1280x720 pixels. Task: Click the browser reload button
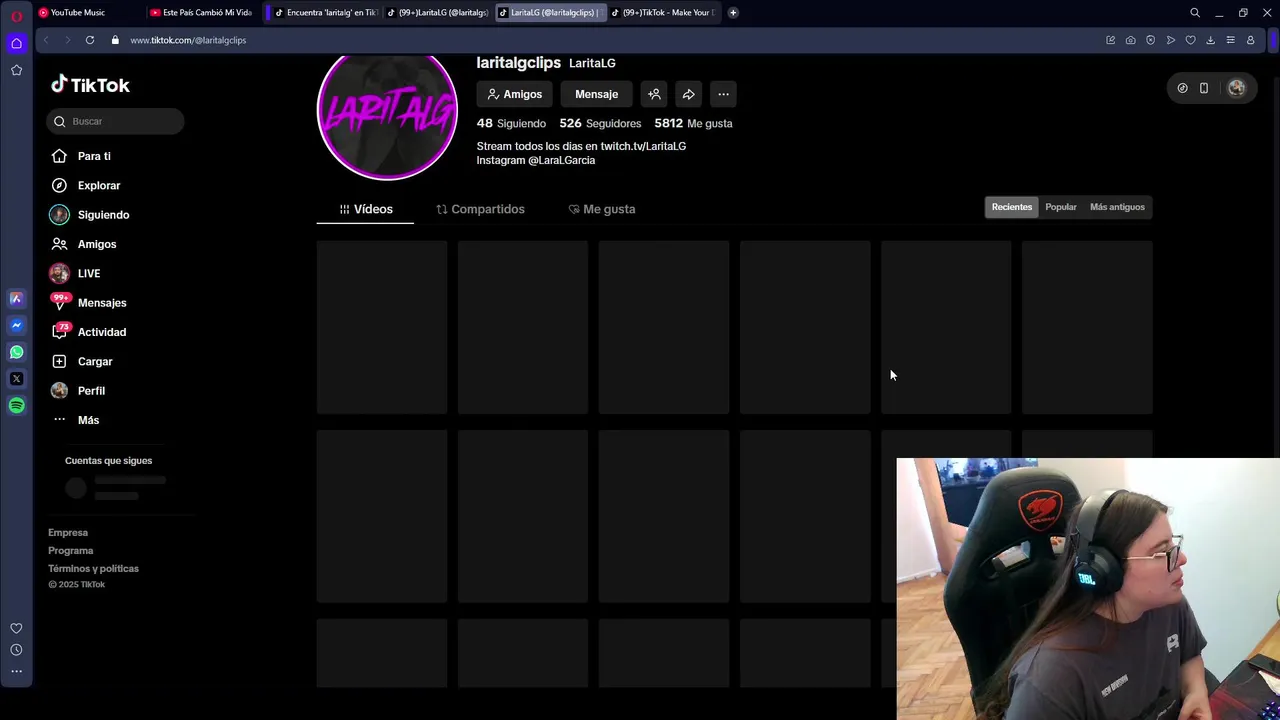(90, 40)
